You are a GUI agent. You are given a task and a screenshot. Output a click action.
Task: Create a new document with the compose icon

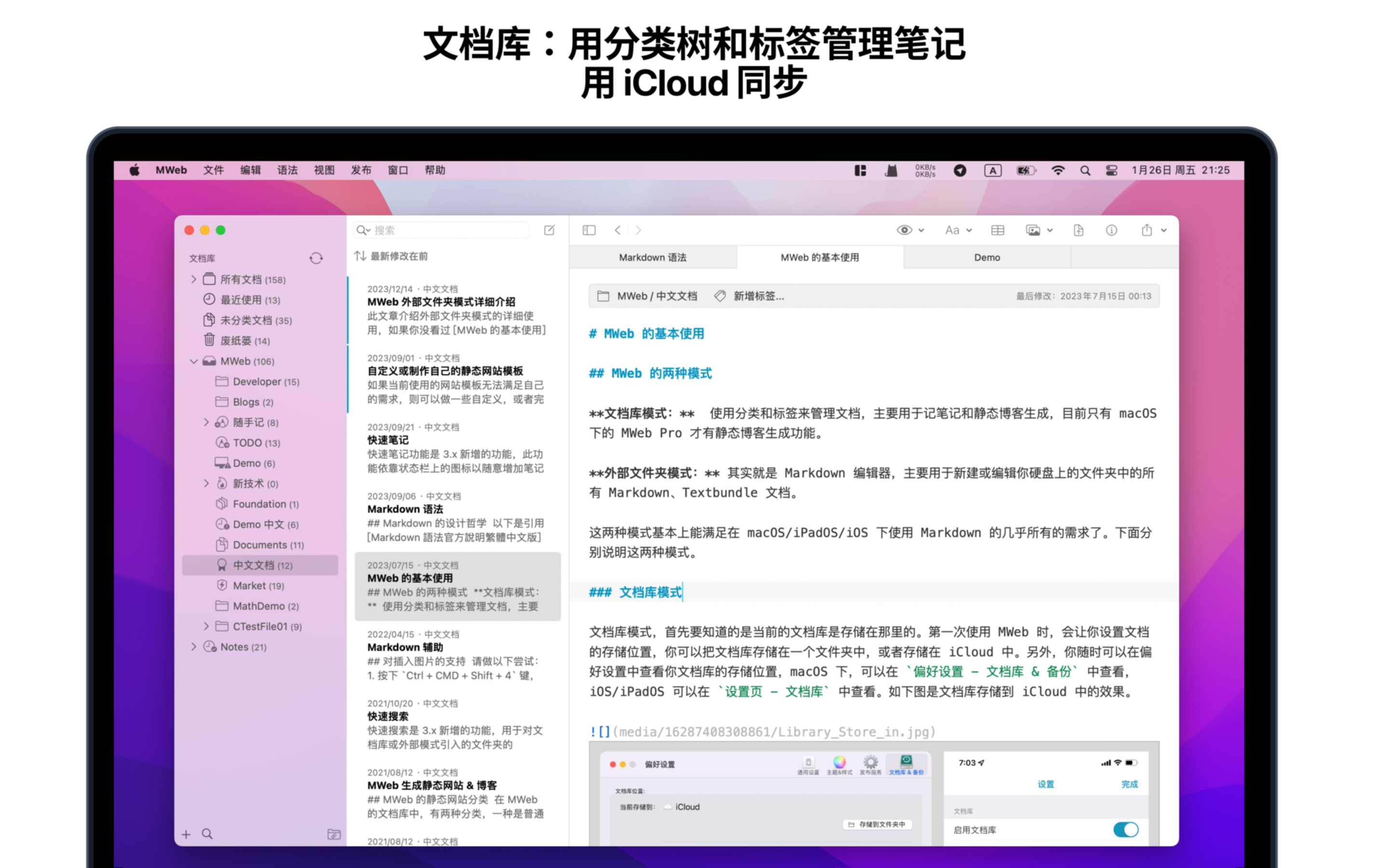[549, 230]
